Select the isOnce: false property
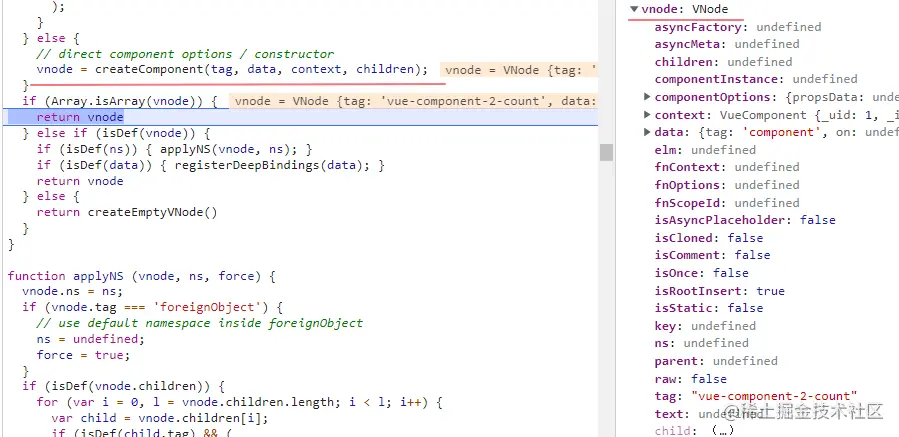The height and width of the screenshot is (437, 899). point(702,273)
